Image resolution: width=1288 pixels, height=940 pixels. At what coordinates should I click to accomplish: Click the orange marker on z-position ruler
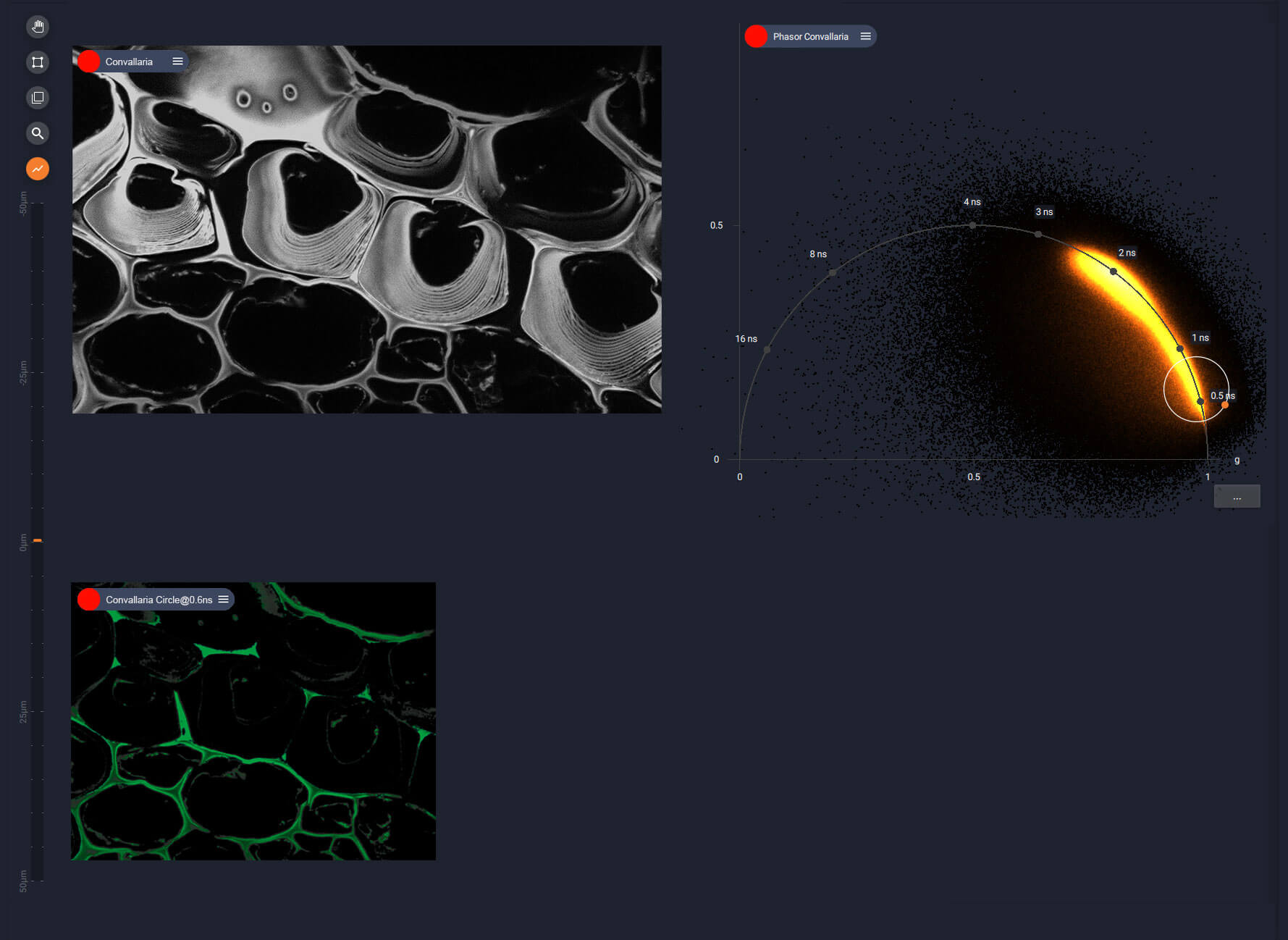[x=38, y=540]
